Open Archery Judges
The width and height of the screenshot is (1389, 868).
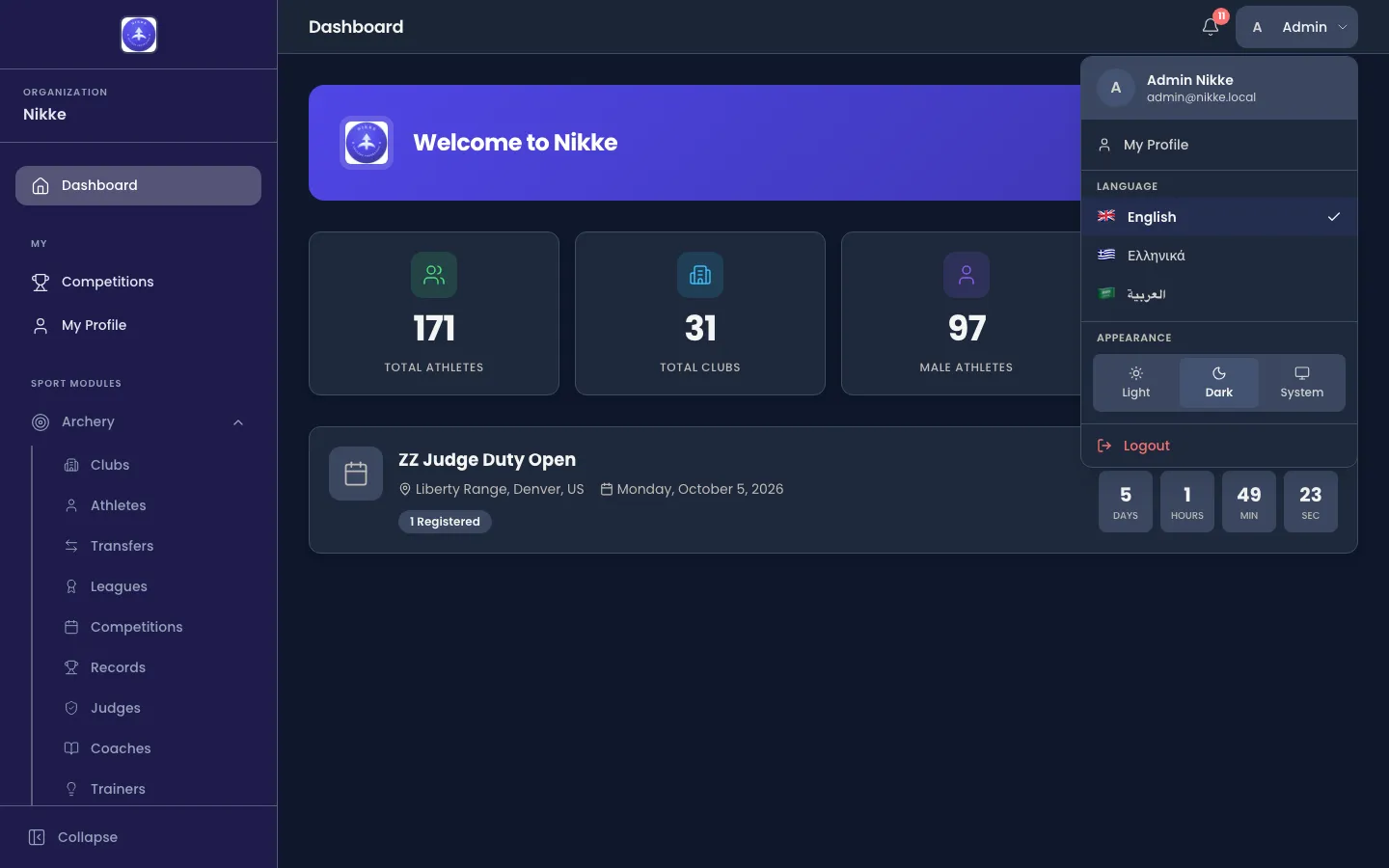point(154,708)
